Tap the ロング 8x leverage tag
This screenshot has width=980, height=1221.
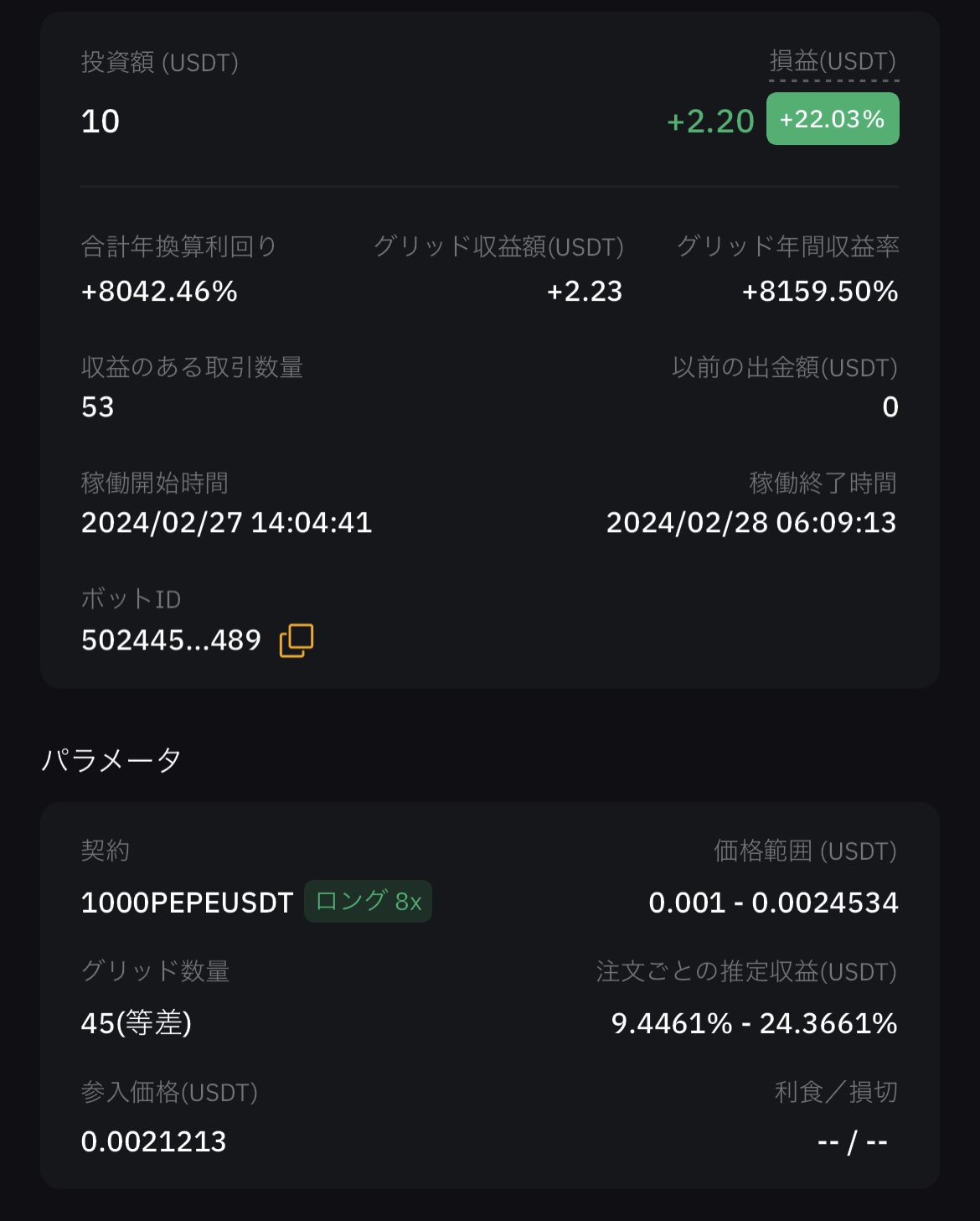click(368, 902)
